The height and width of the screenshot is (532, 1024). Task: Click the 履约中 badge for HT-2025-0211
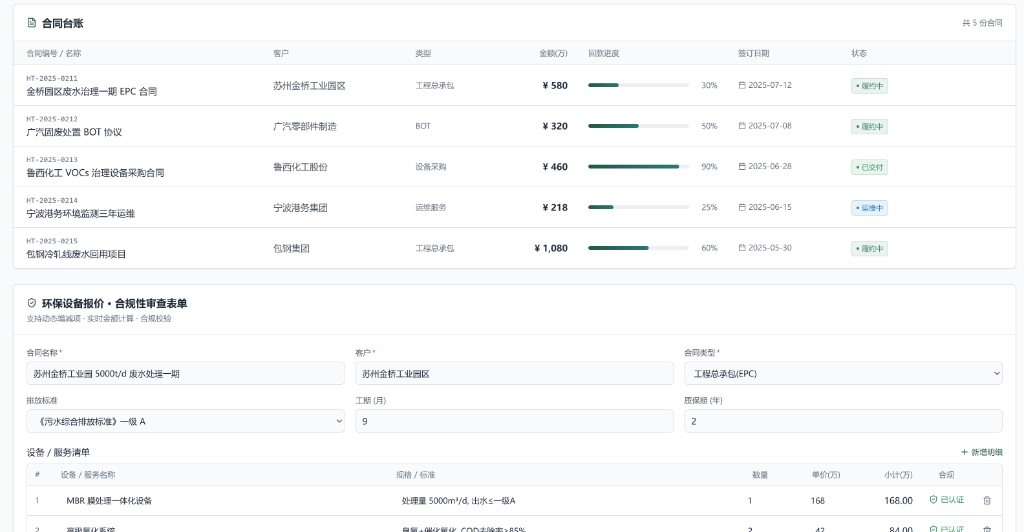pyautogui.click(x=869, y=86)
